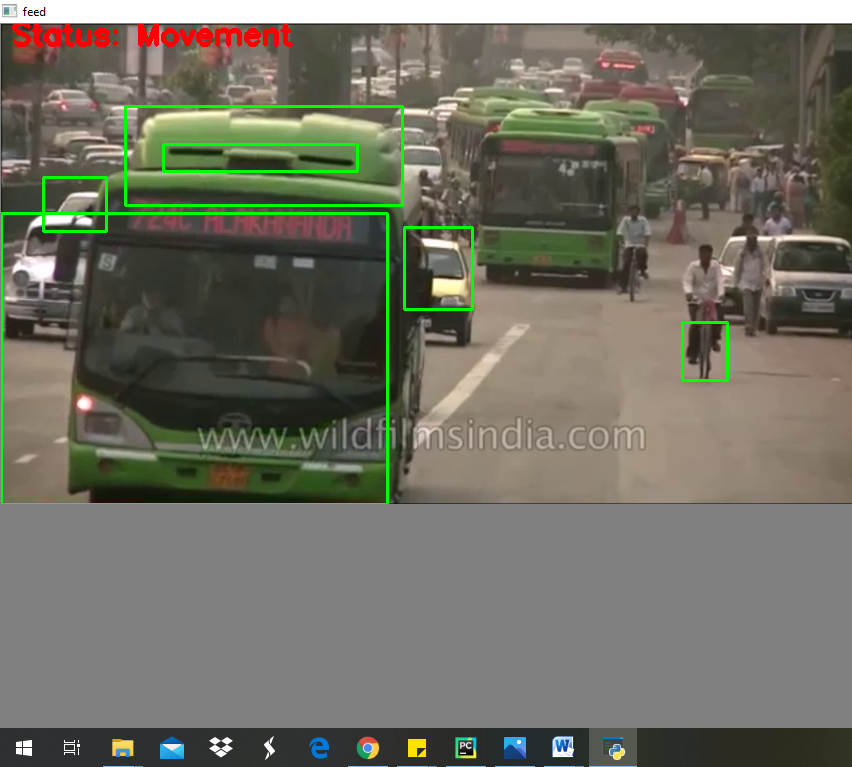Select the running Python application in the taskbar
852x767 pixels.
pyautogui.click(x=611, y=747)
